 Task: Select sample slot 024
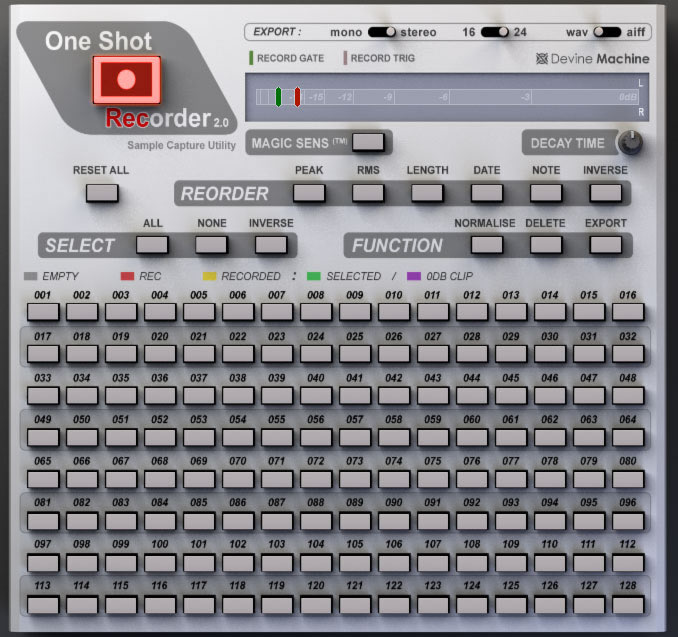click(x=316, y=354)
